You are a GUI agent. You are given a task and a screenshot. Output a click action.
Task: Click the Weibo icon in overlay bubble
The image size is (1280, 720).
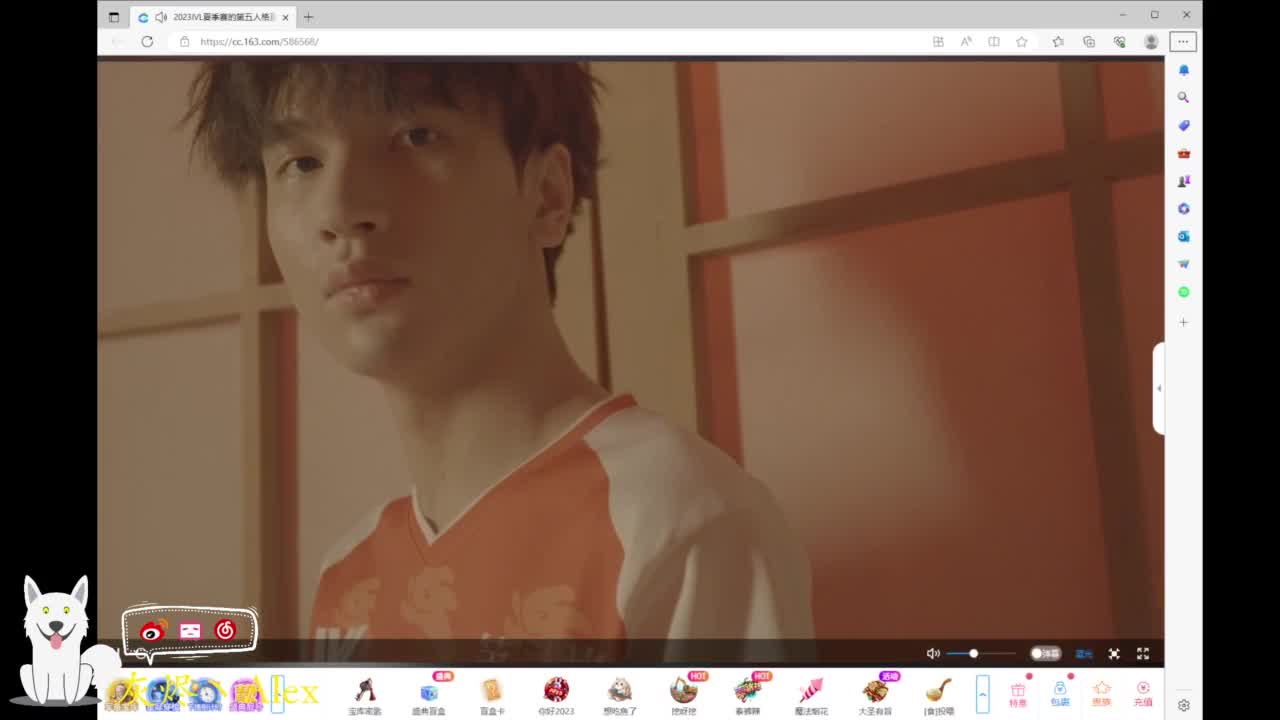click(153, 630)
